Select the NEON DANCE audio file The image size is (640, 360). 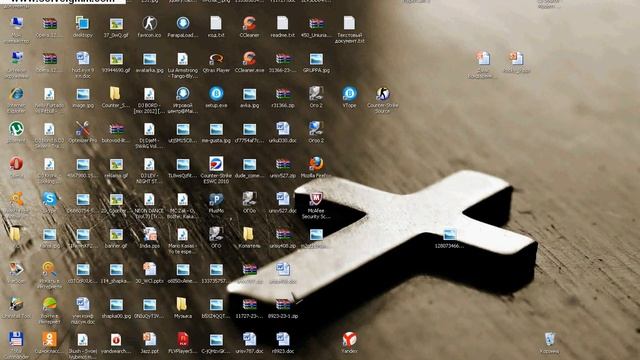(149, 199)
